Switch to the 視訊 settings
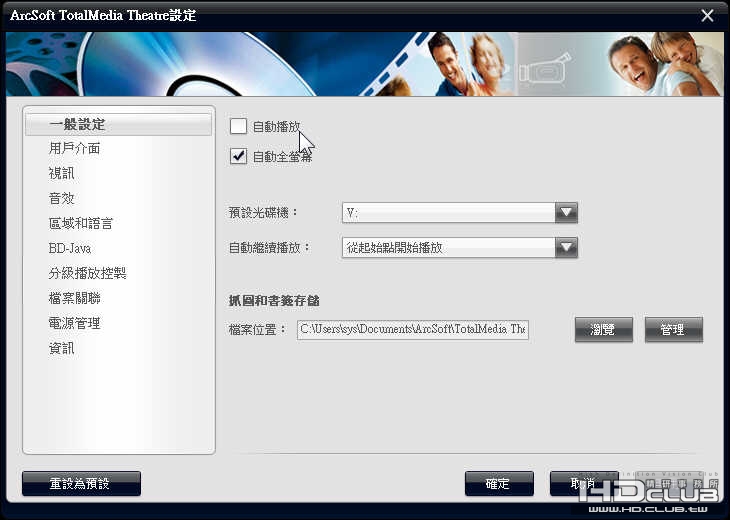The image size is (730, 520). 61,174
